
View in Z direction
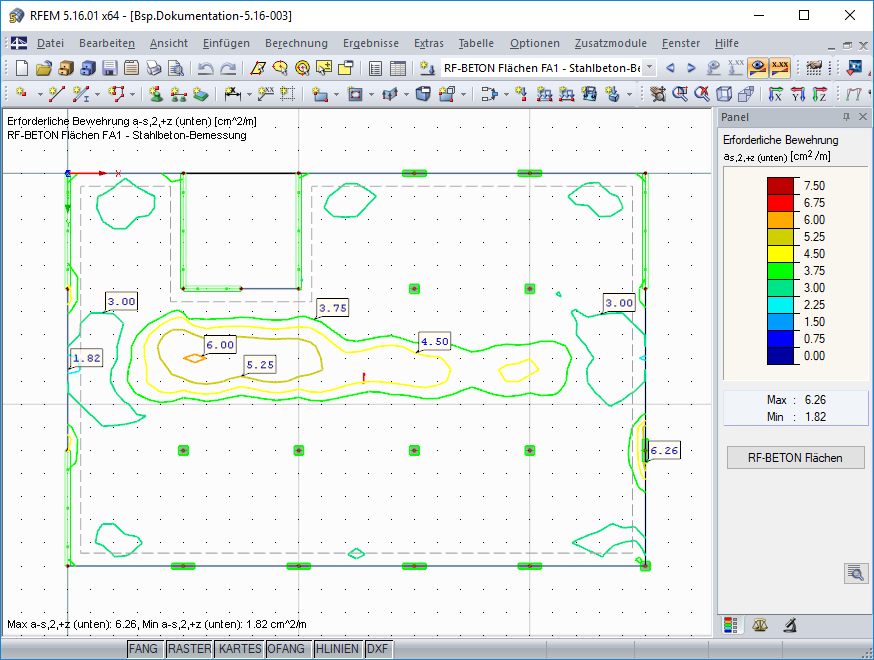819,94
